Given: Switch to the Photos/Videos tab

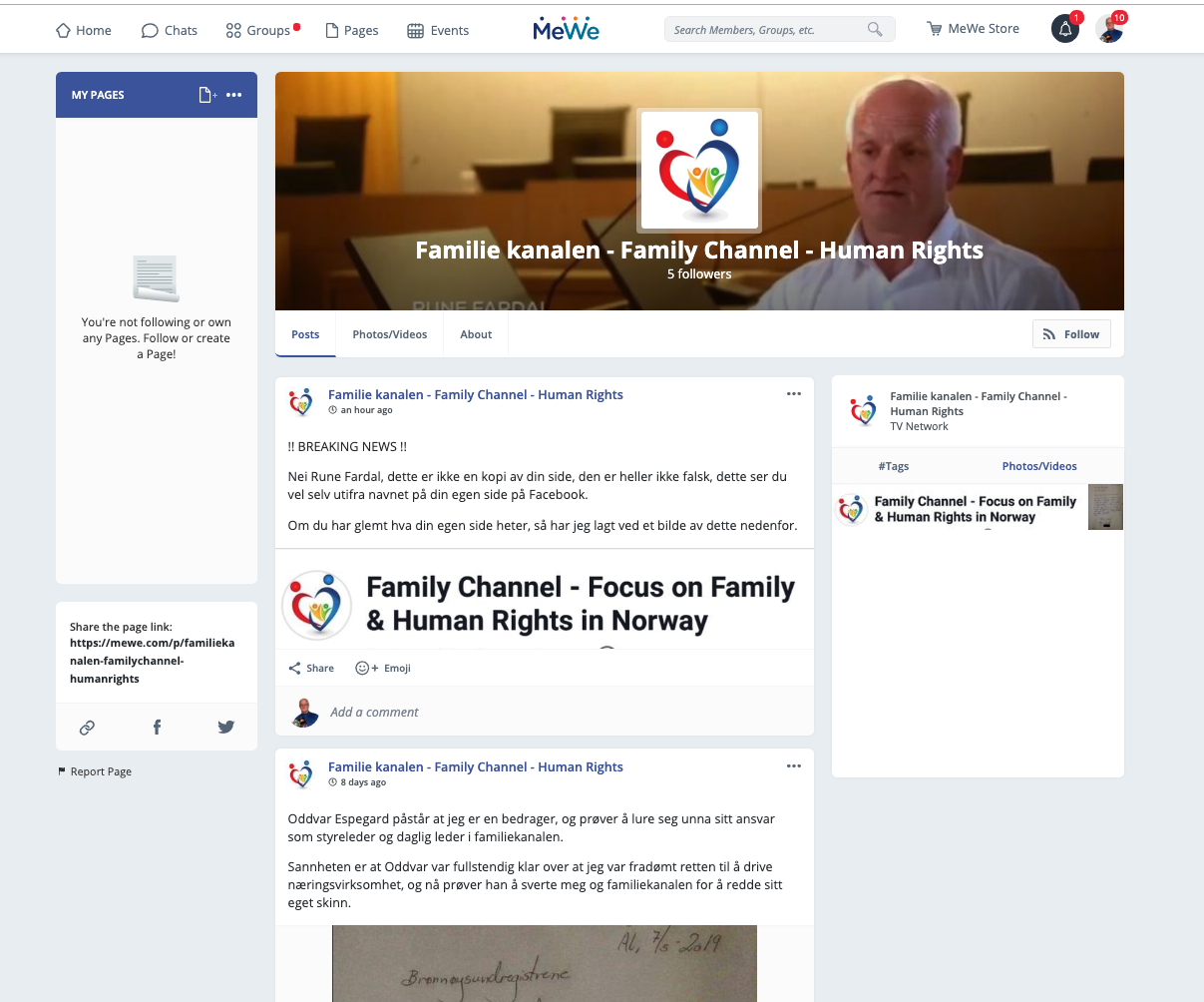Looking at the screenshot, I should pos(389,334).
